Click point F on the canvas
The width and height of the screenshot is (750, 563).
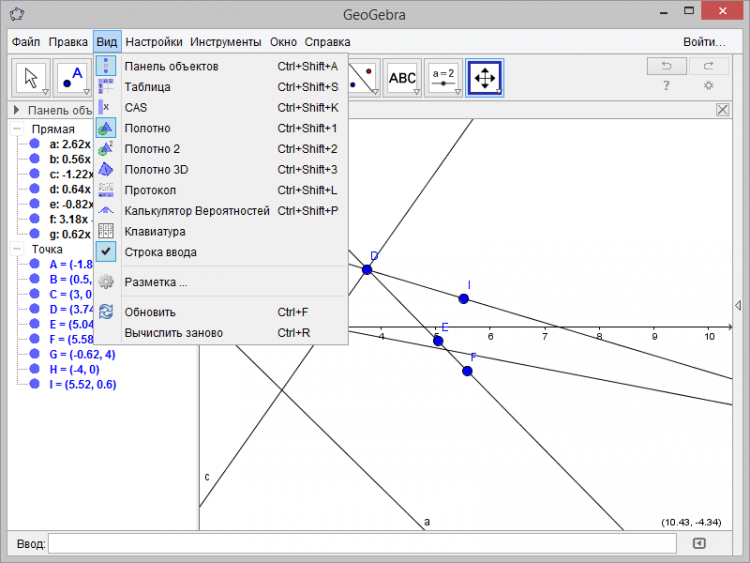tap(467, 371)
